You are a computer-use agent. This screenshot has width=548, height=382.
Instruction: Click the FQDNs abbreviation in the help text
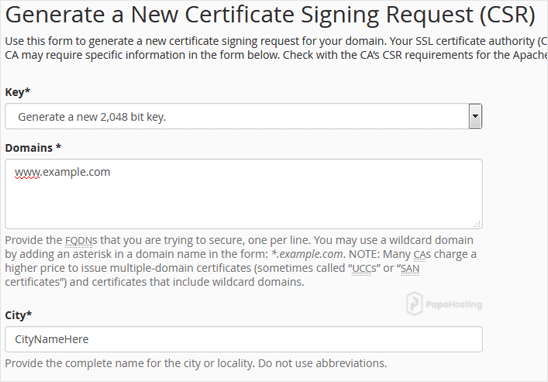[81, 240]
